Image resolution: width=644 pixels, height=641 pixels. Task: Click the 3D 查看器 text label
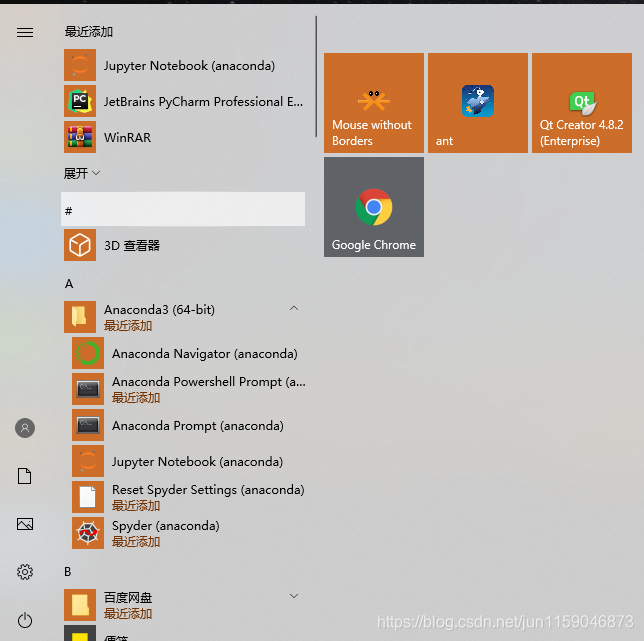point(132,246)
